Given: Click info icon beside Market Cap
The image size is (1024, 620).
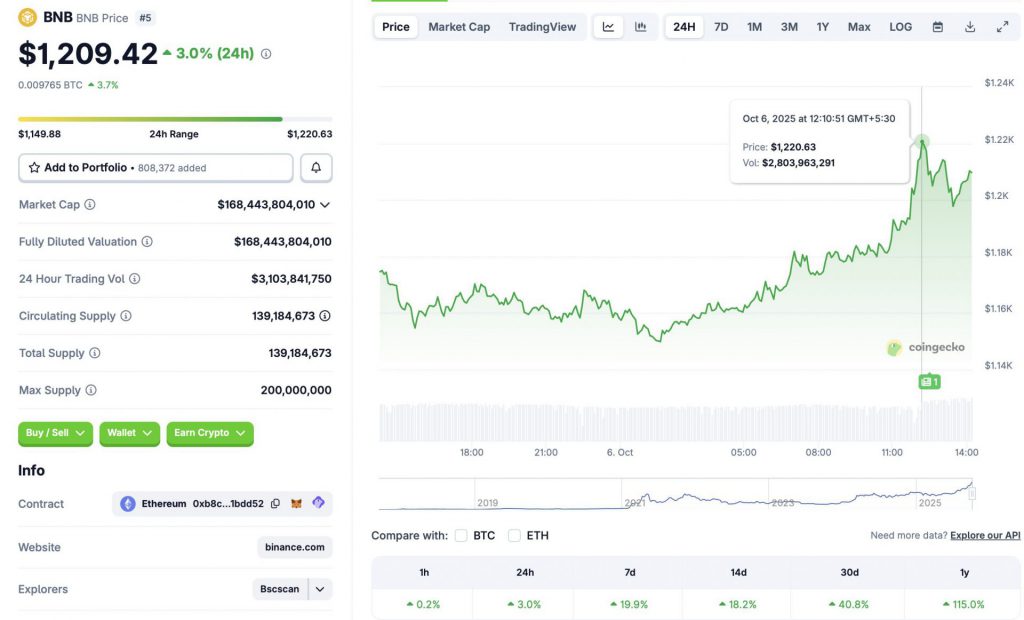Looking at the screenshot, I should [90, 205].
